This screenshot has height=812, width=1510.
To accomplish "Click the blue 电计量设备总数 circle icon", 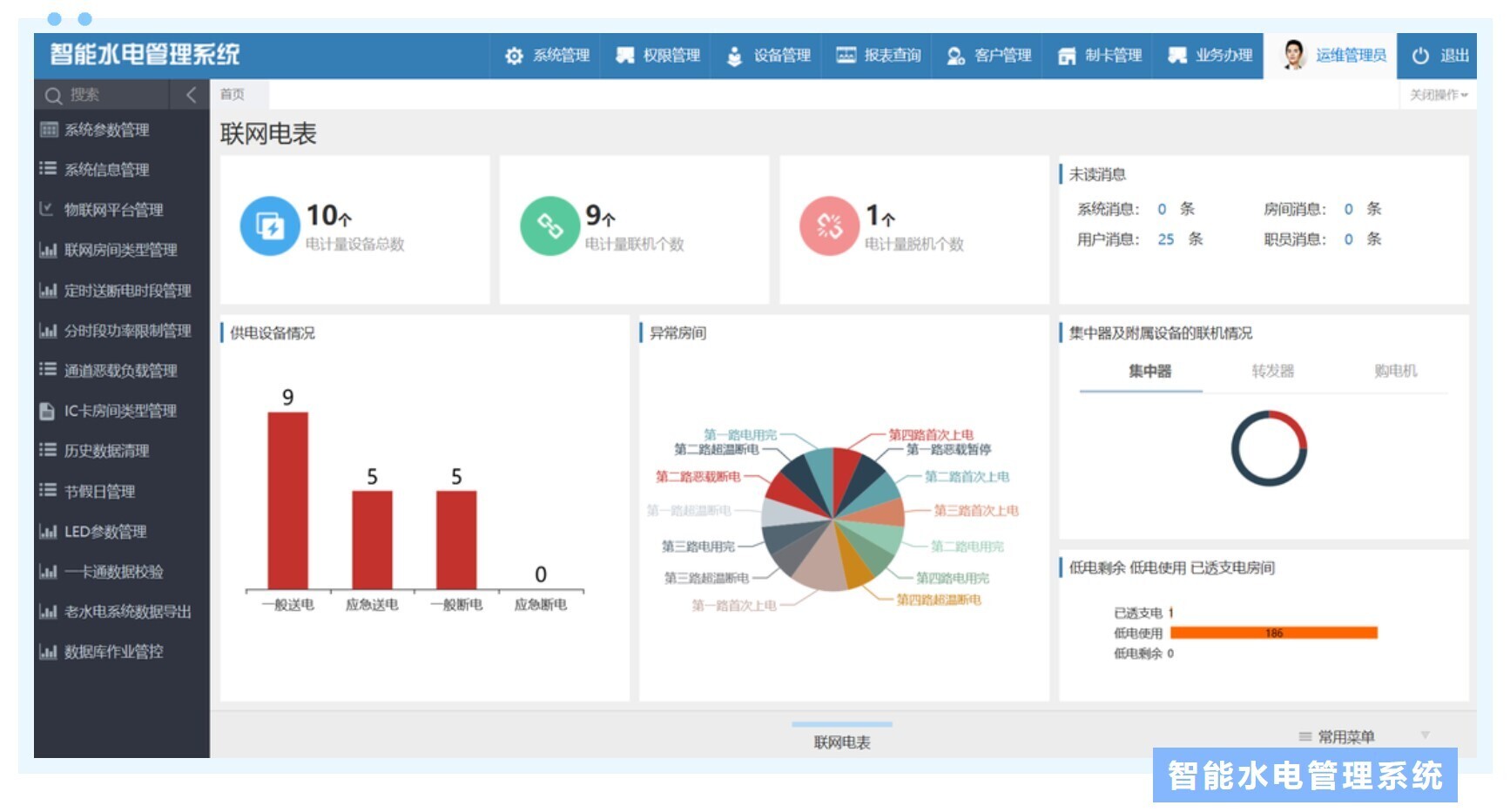I will point(270,226).
